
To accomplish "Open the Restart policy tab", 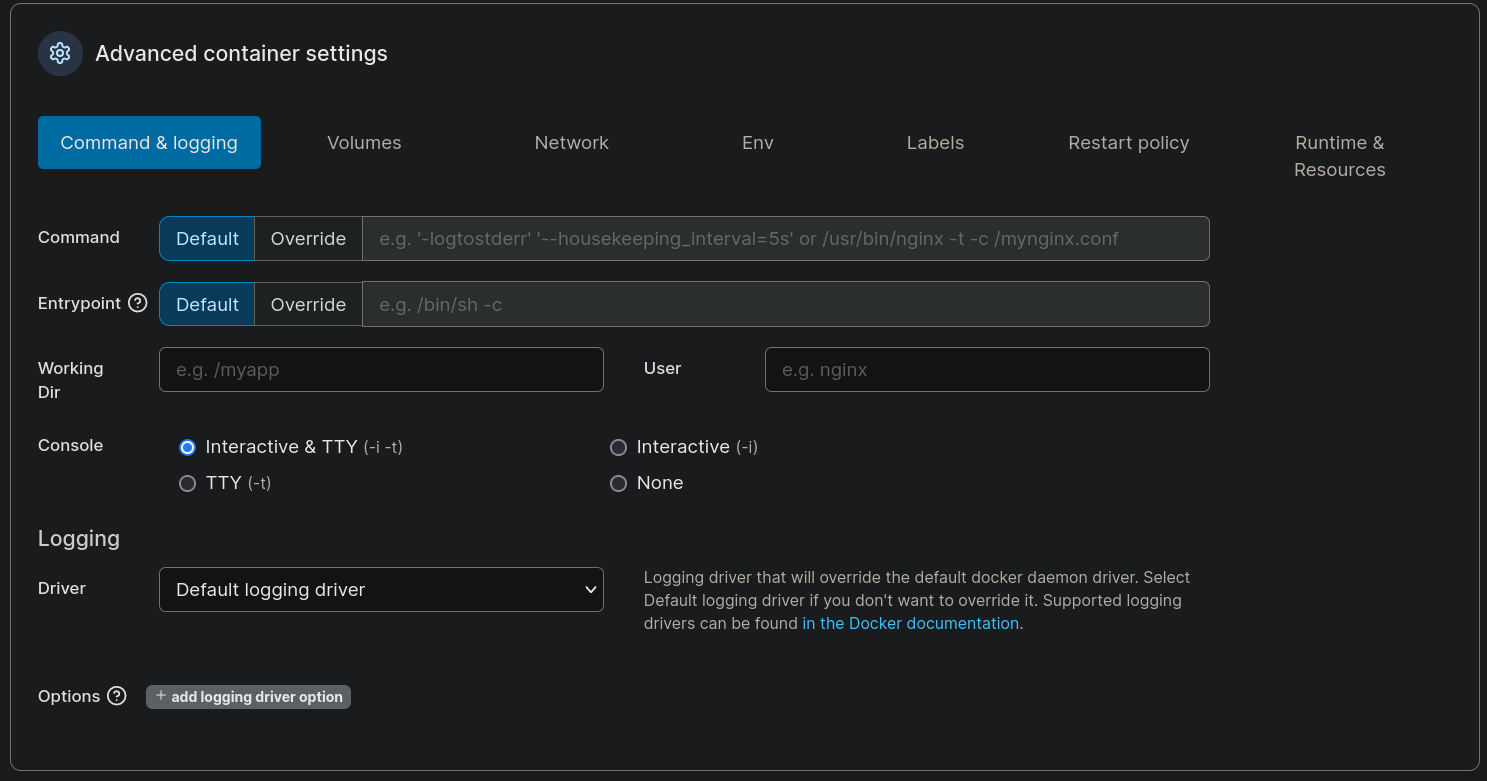I will coord(1129,143).
